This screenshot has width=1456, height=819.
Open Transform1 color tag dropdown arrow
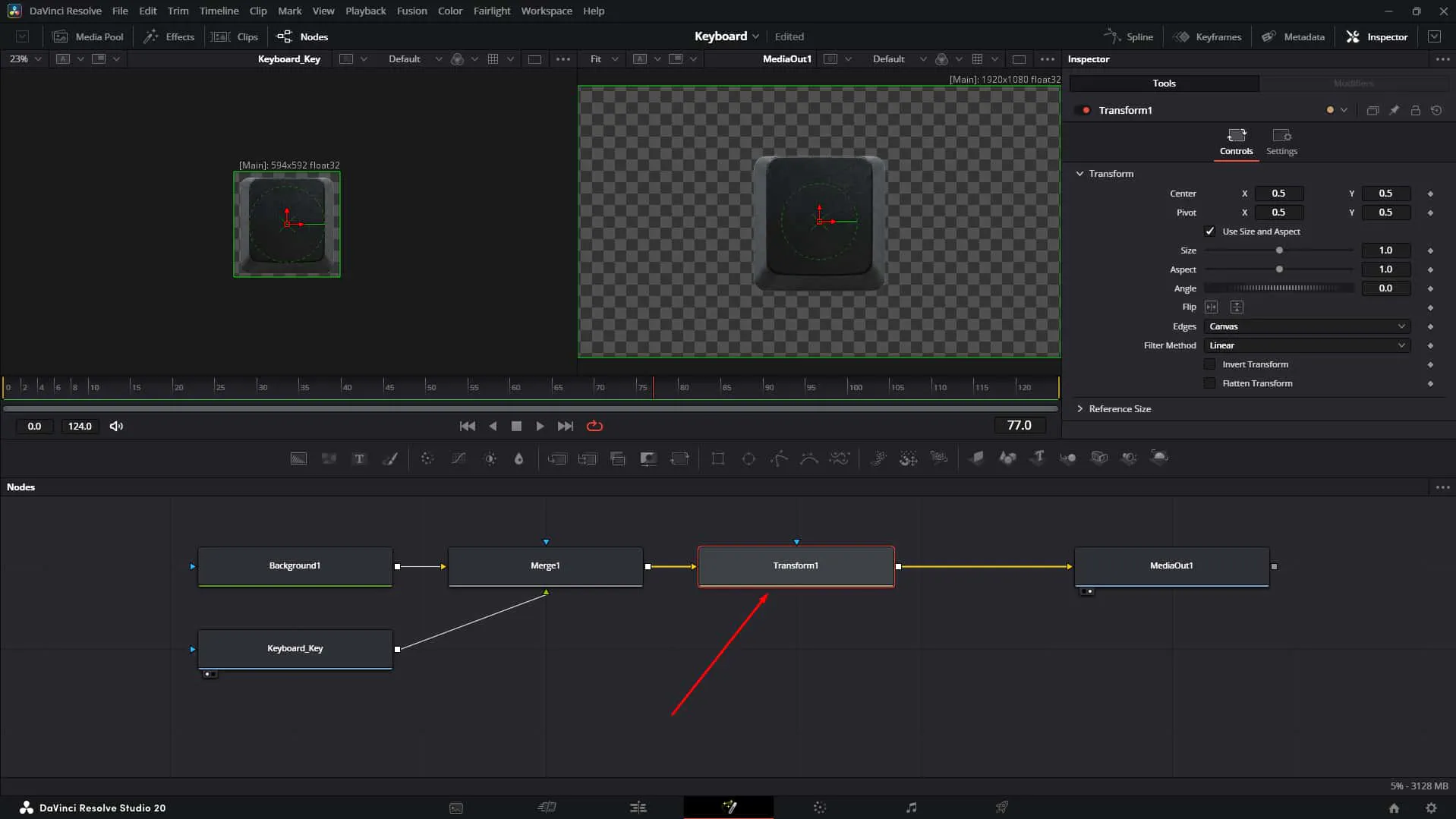pos(1344,110)
